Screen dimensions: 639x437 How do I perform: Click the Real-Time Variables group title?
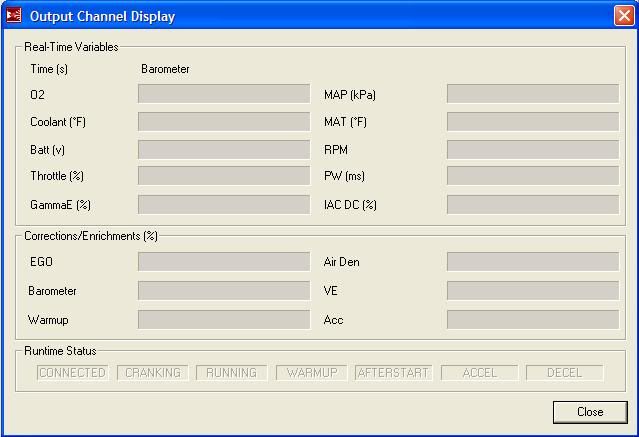(71, 47)
